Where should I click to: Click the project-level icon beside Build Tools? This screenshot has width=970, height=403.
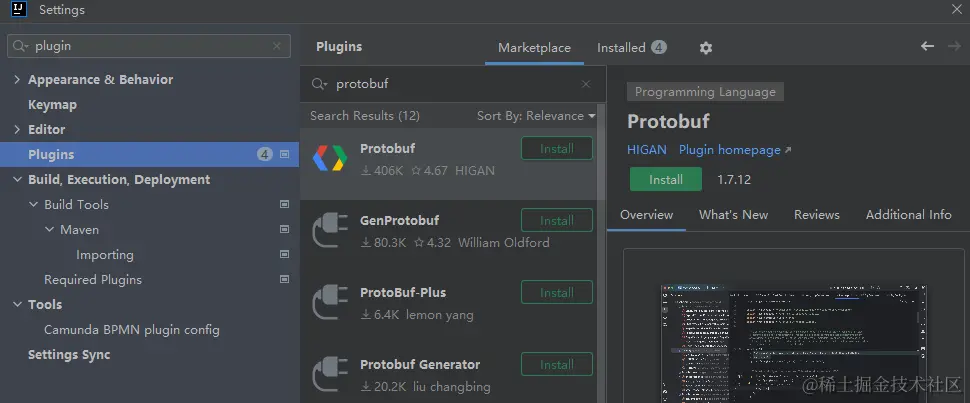point(285,204)
